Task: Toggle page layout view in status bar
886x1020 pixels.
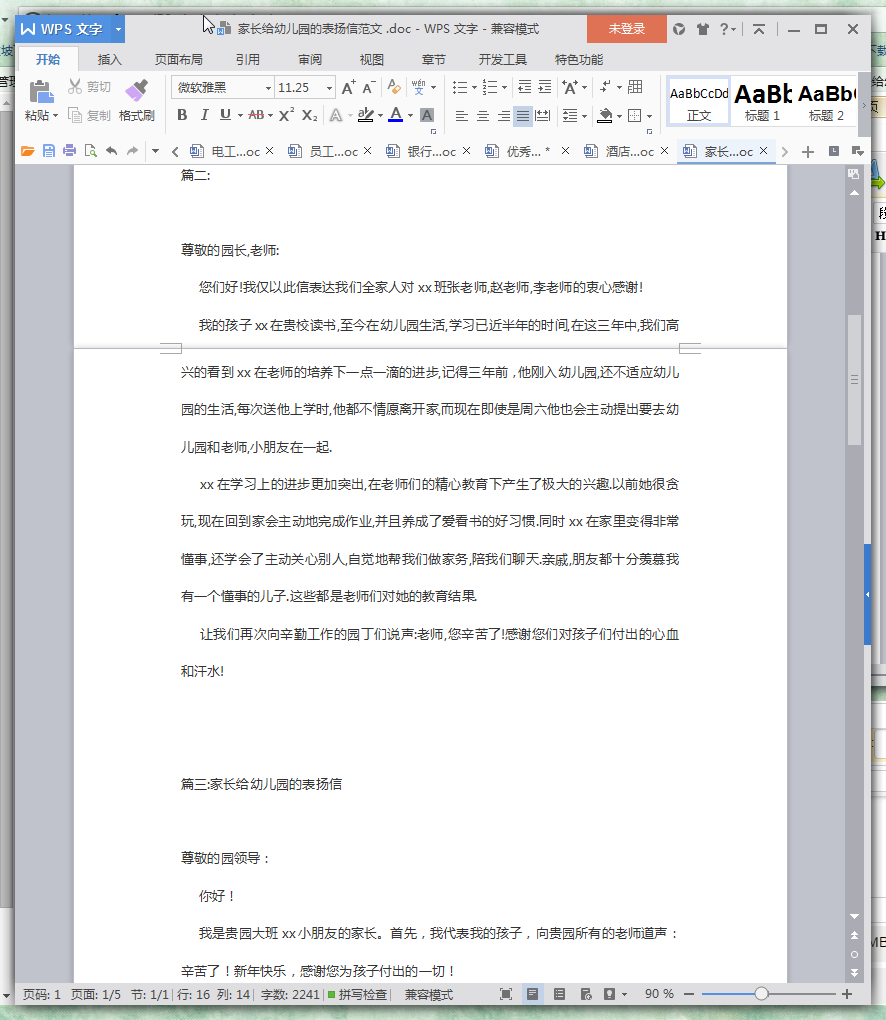Action: (x=533, y=994)
